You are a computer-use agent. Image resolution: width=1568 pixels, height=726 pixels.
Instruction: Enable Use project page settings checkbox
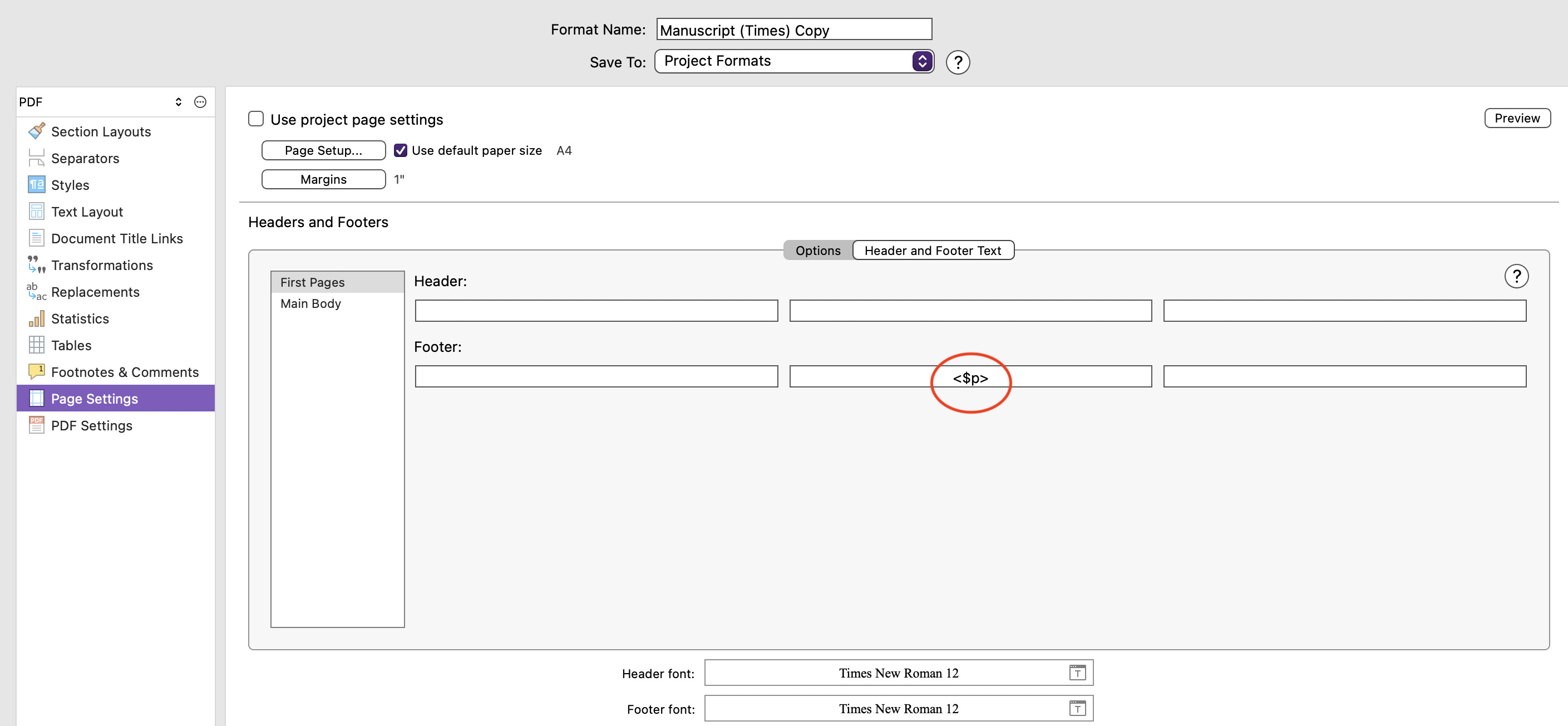point(255,119)
